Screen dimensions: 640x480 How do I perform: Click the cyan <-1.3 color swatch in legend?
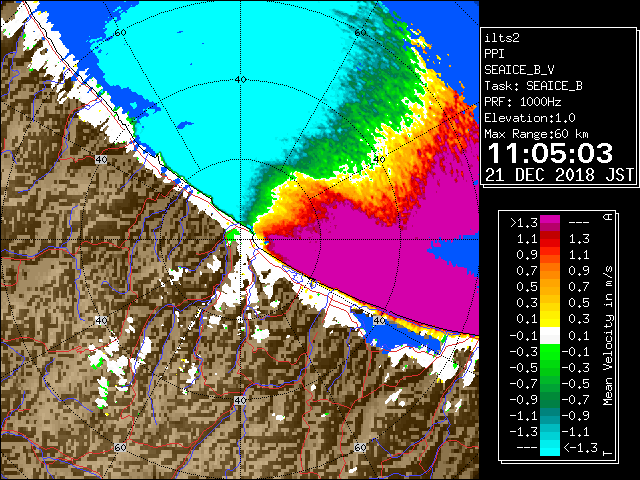coord(550,448)
